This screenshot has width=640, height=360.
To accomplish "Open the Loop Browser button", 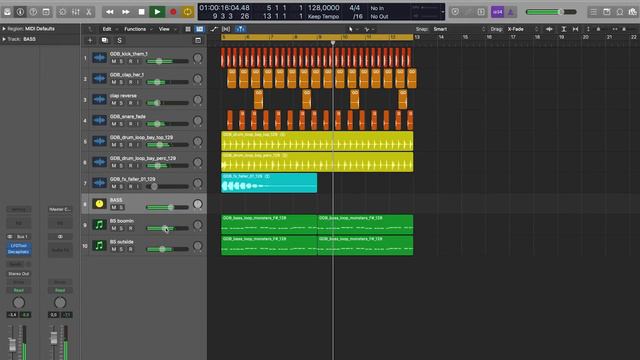I will [x=620, y=12].
